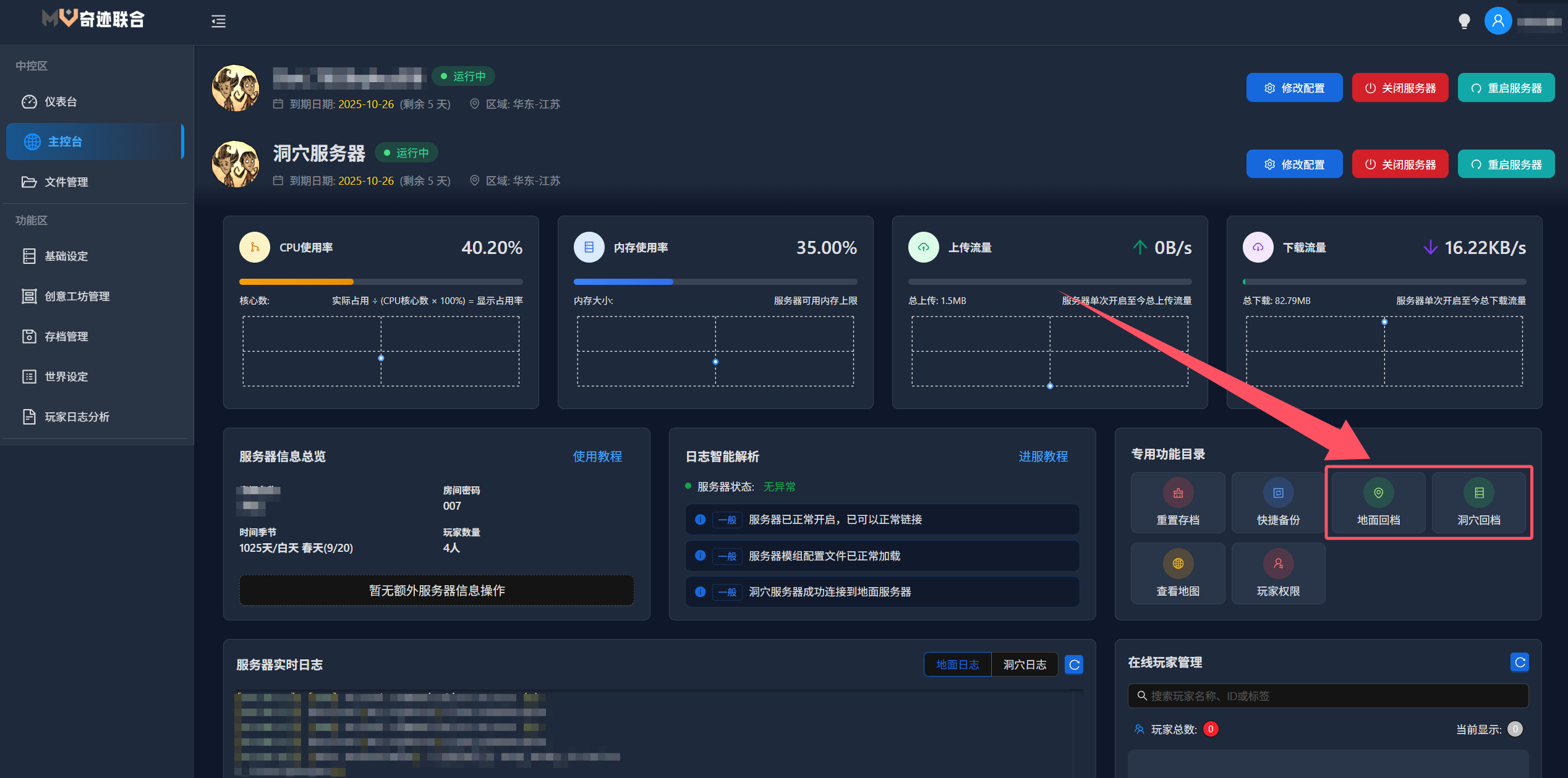This screenshot has height=778, width=1568.
Task: Open 地面回档 ground rollback function
Action: tap(1378, 502)
